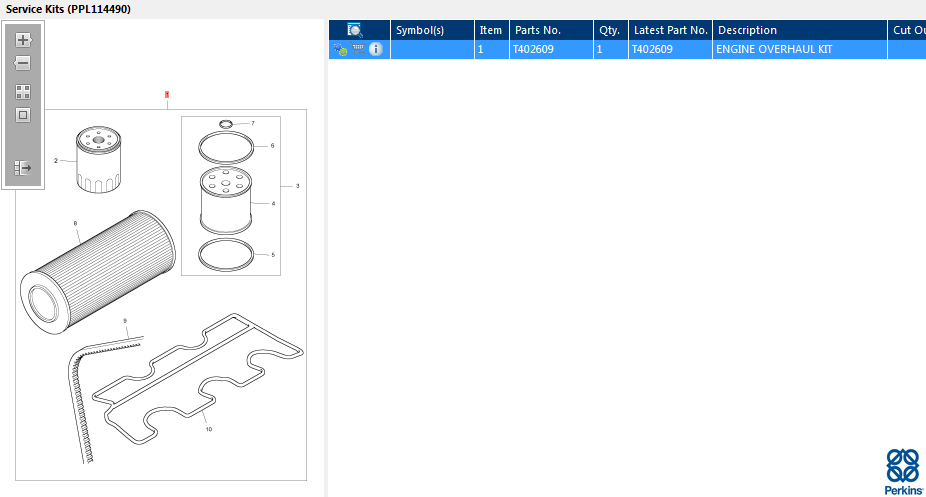Sort by Symbol(s) column header

click(x=432, y=30)
